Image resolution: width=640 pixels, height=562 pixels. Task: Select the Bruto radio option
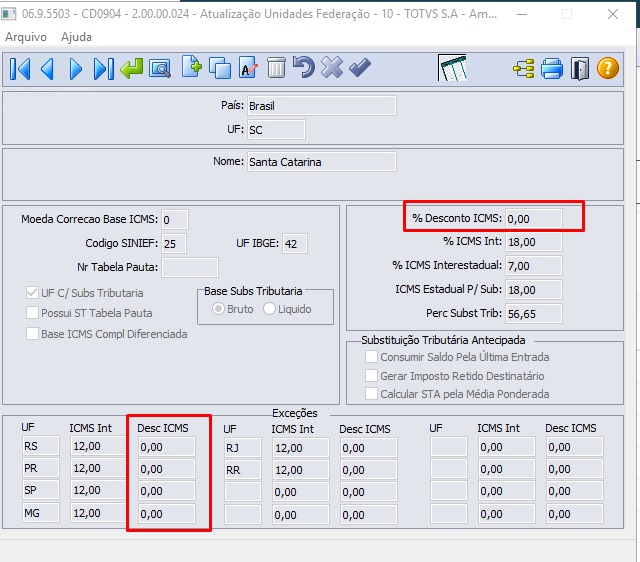pyautogui.click(x=218, y=309)
